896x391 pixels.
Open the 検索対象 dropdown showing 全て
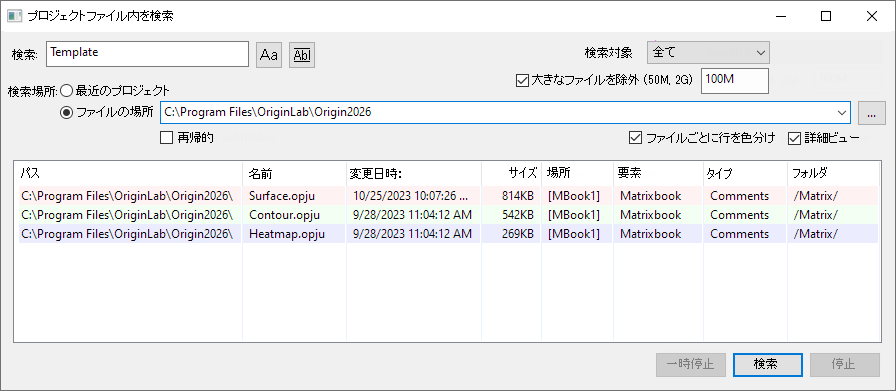click(x=709, y=53)
